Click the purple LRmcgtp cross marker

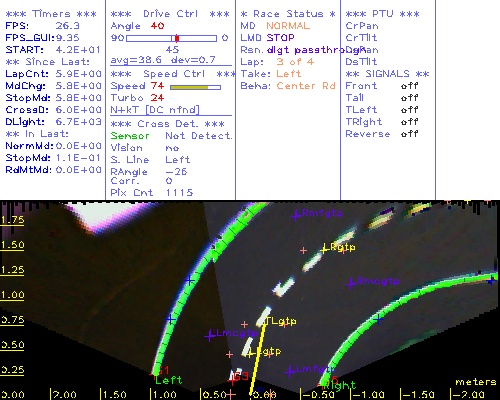click(351, 284)
